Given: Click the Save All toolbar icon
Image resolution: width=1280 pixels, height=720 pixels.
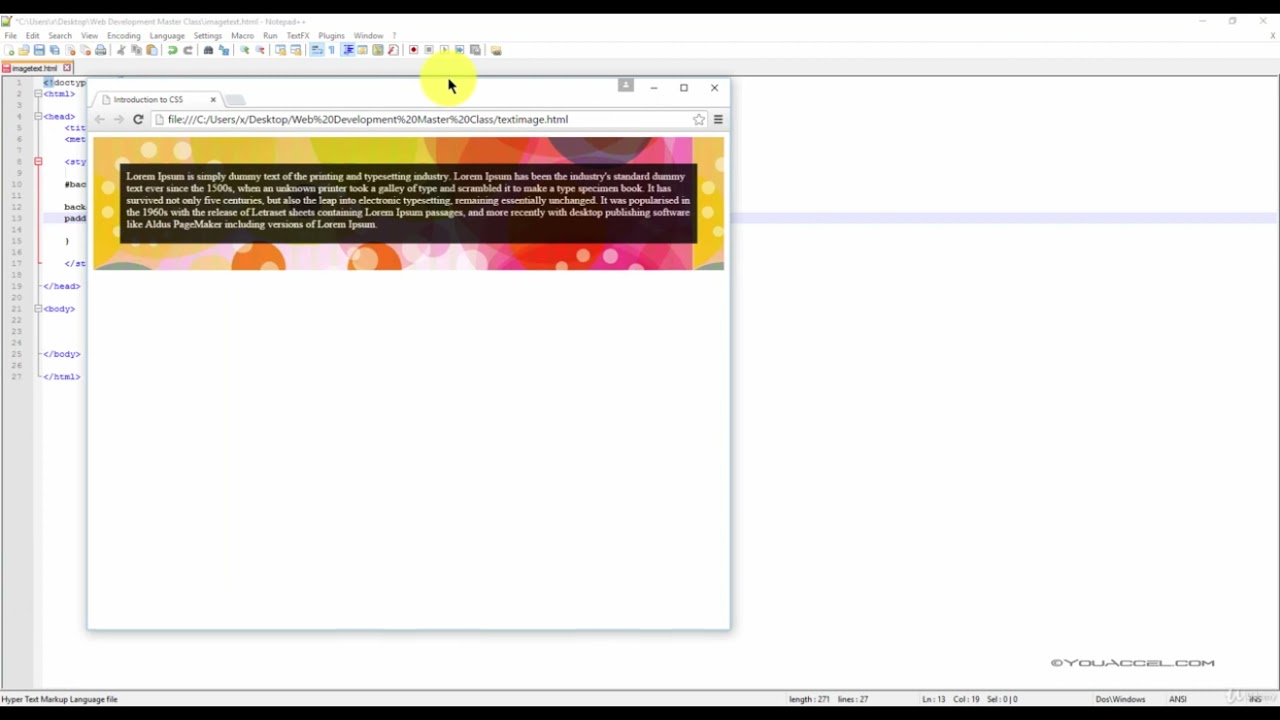Looking at the screenshot, I should point(54,50).
